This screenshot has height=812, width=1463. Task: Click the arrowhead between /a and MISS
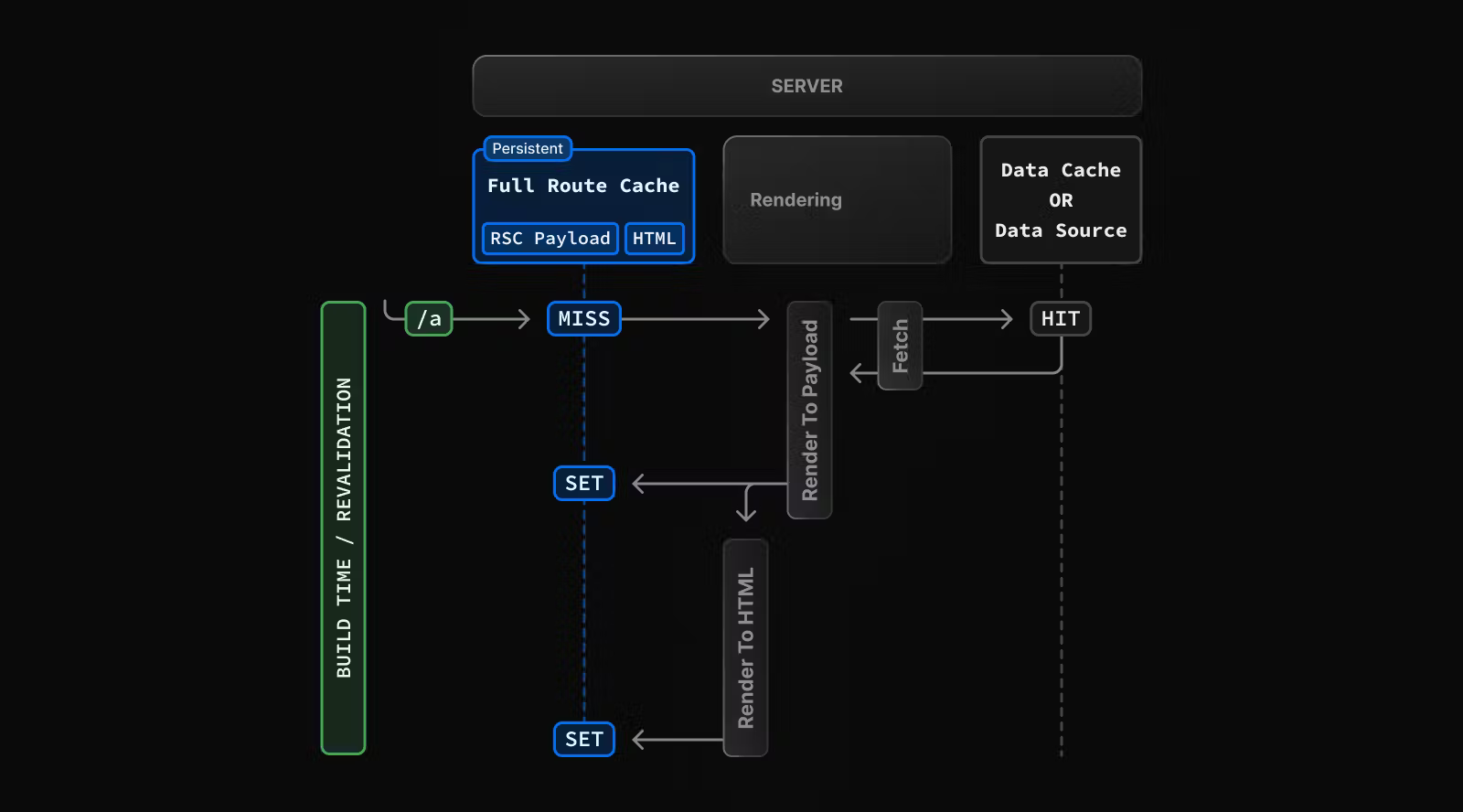pos(525,319)
